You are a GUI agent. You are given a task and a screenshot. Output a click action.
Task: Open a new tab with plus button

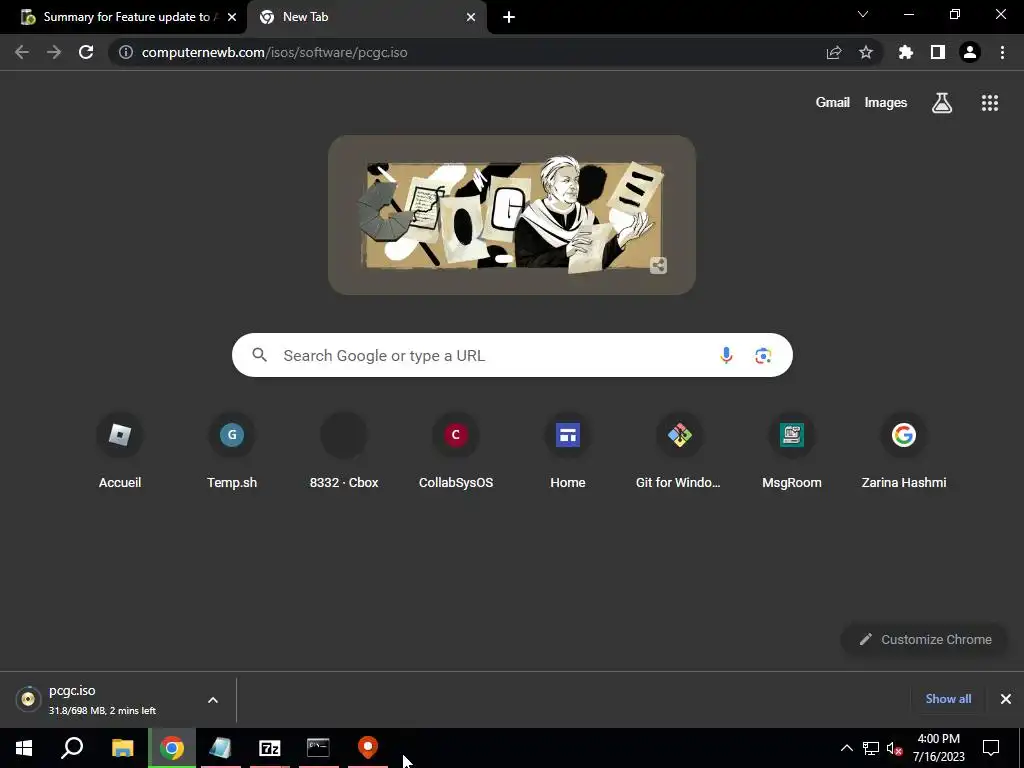point(509,17)
